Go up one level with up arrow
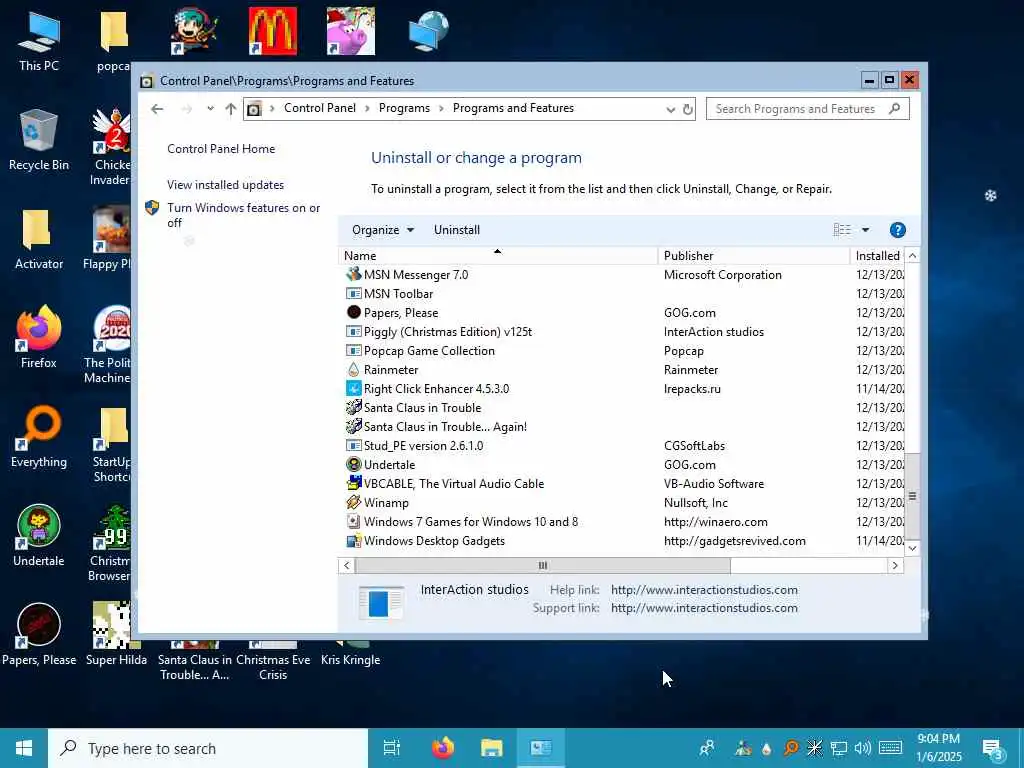This screenshot has width=1024, height=768. 231,109
